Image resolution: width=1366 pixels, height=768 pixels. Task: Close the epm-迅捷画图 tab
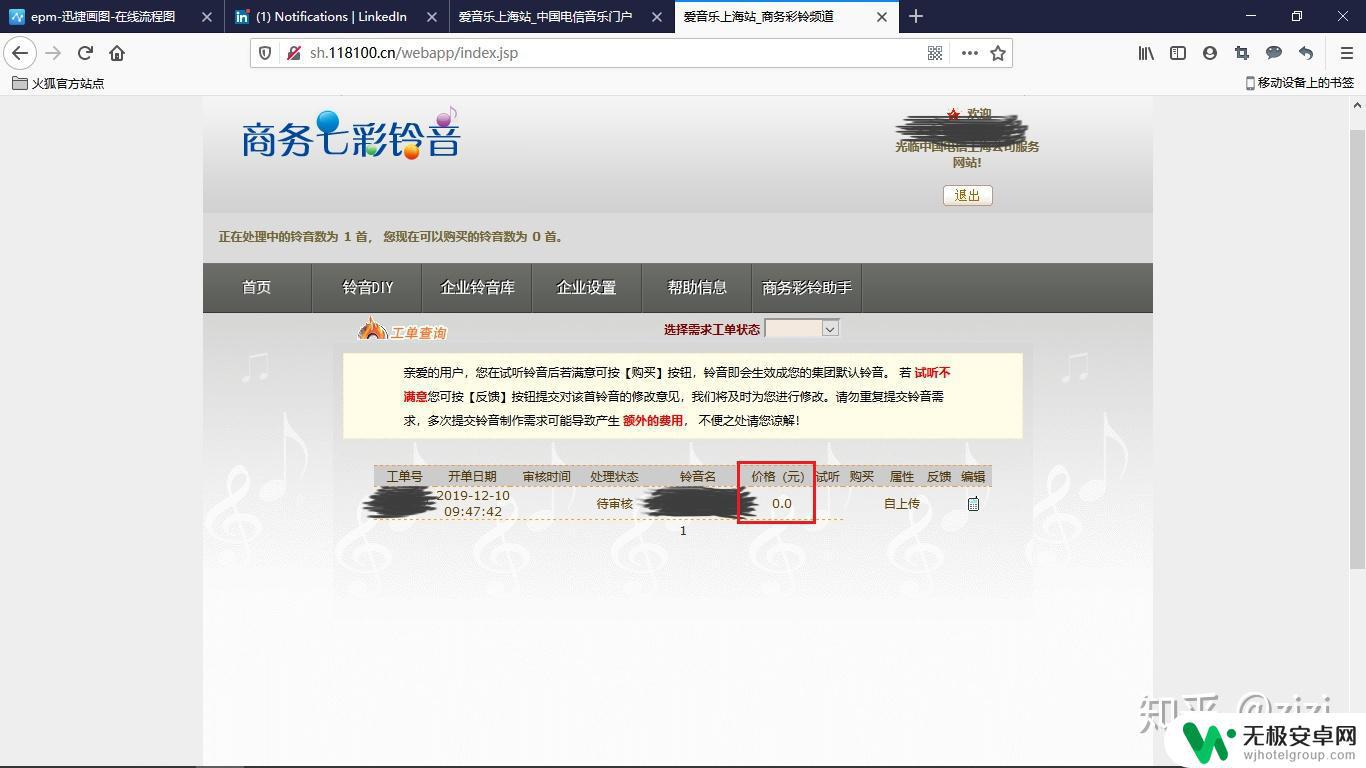click(207, 17)
